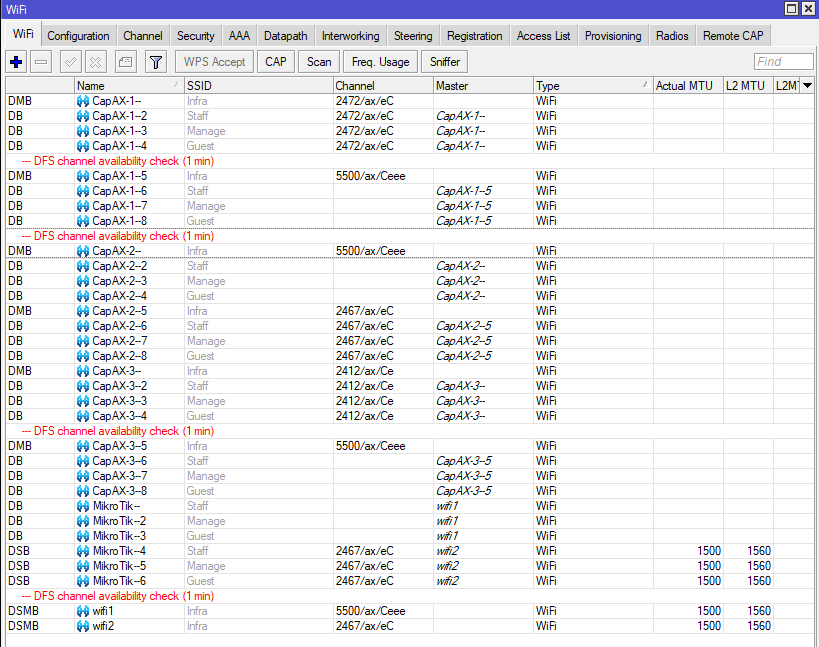This screenshot has width=819, height=647.
Task: Disable selected interface with X icon
Action: tap(96, 62)
